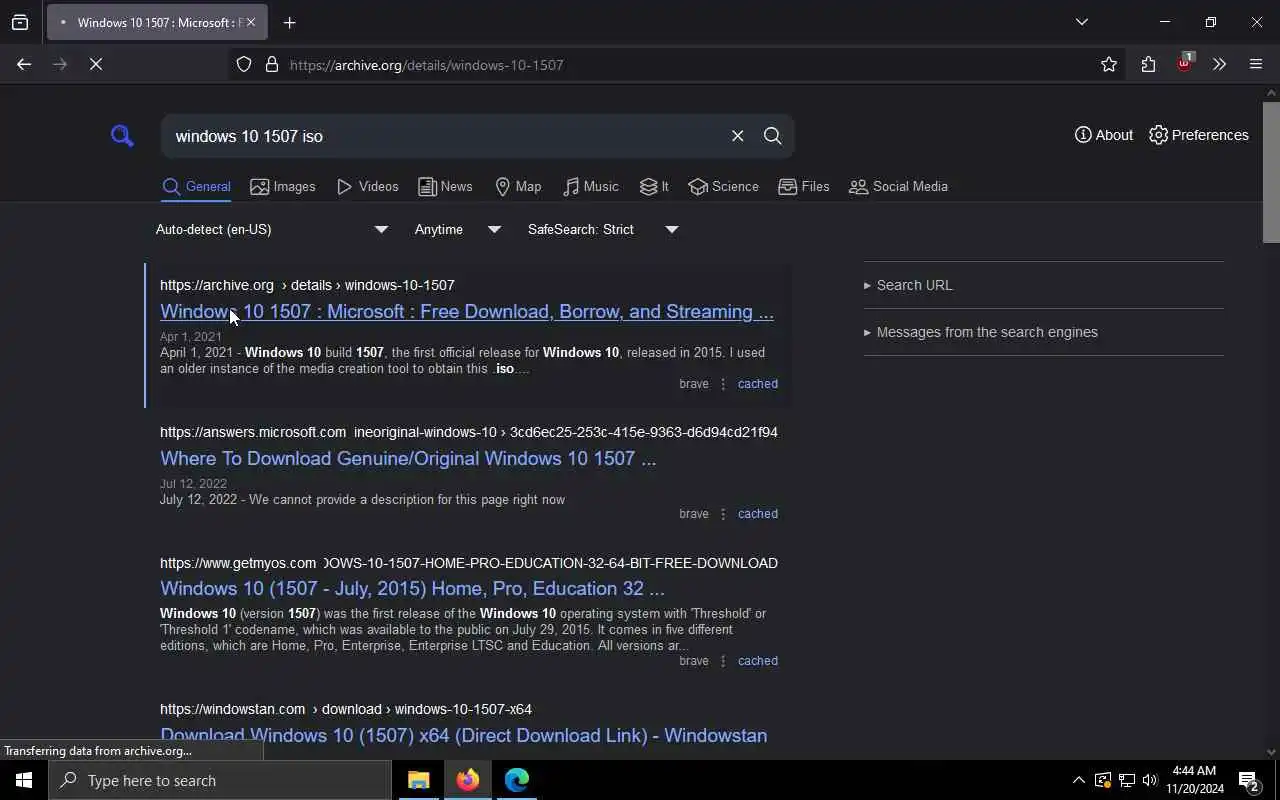This screenshot has height=800, width=1280.
Task: Show hidden system tray icons
Action: coord(1078,781)
